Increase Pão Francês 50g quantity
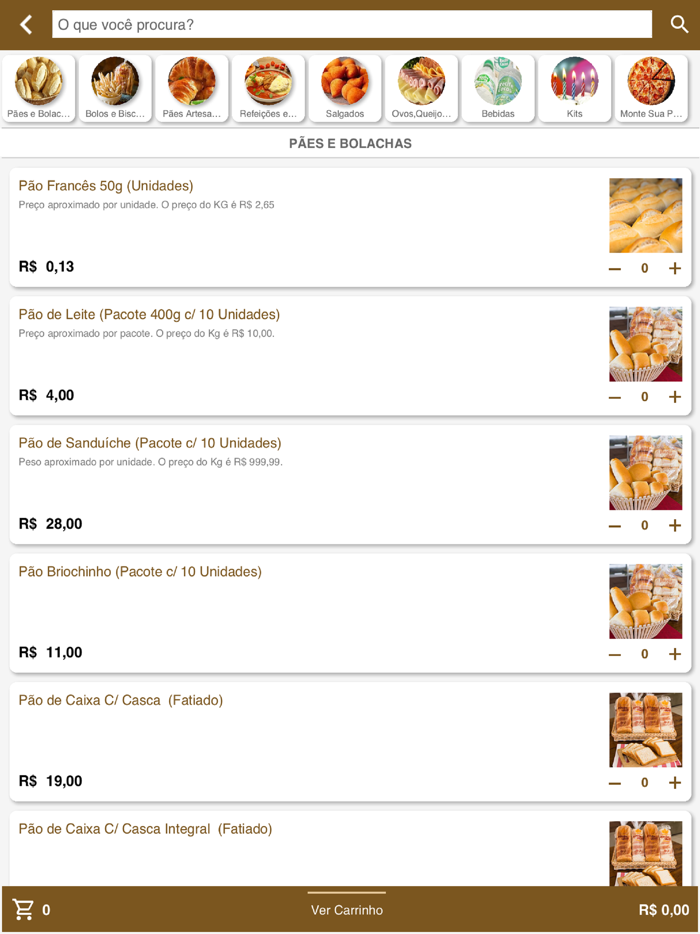This screenshot has height=934, width=700. click(x=675, y=268)
